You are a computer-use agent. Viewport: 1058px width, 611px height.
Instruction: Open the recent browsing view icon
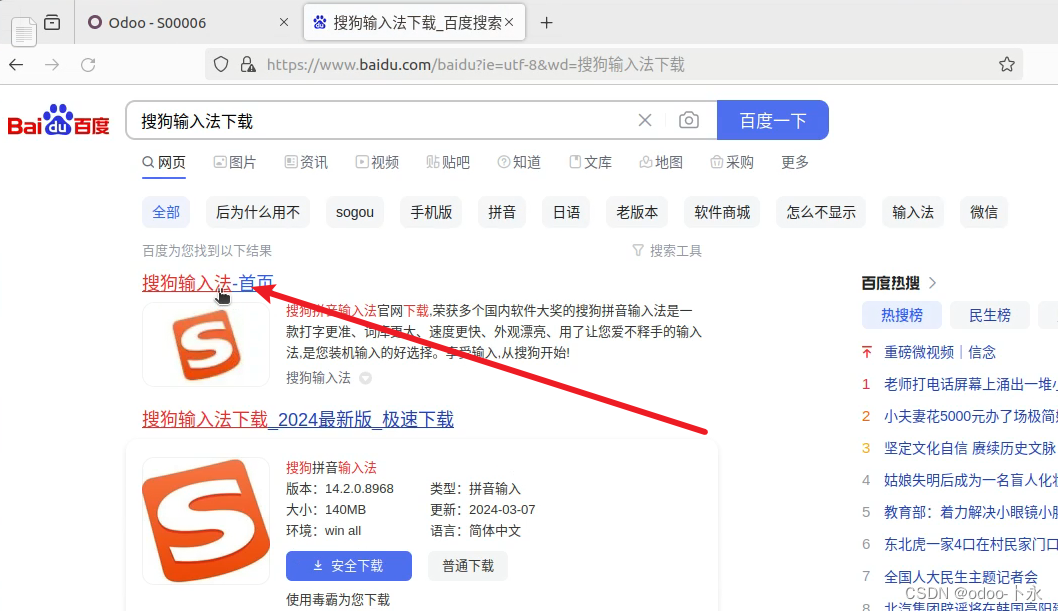pos(52,22)
